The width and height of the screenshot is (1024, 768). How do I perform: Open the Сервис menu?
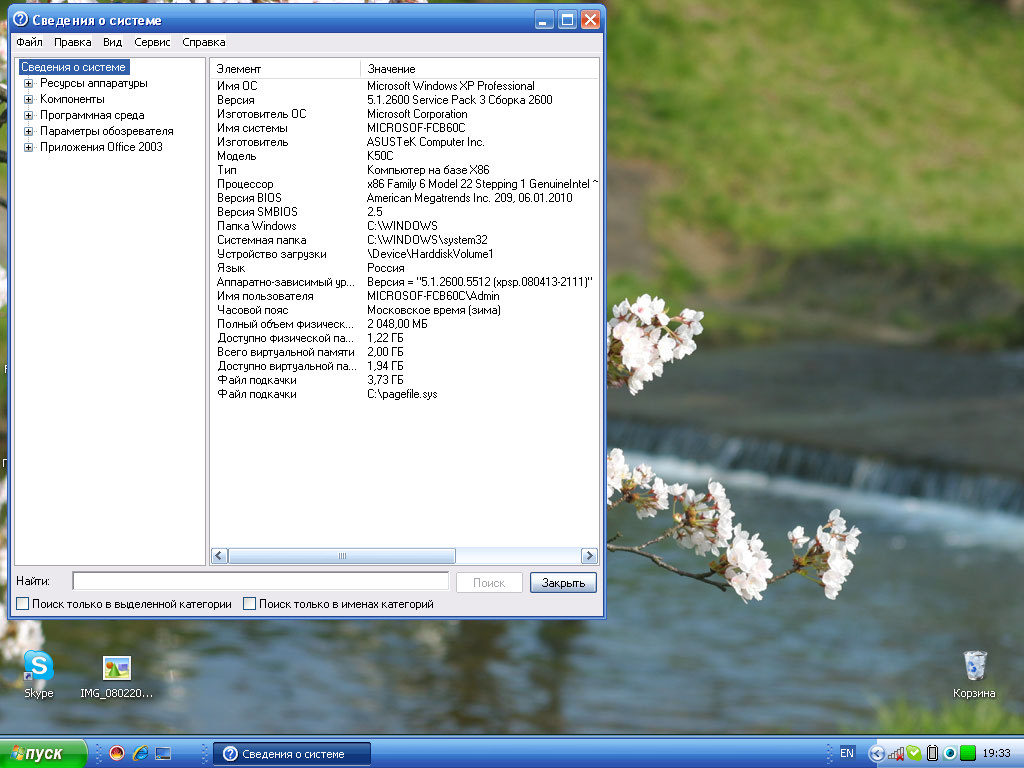pyautogui.click(x=152, y=42)
